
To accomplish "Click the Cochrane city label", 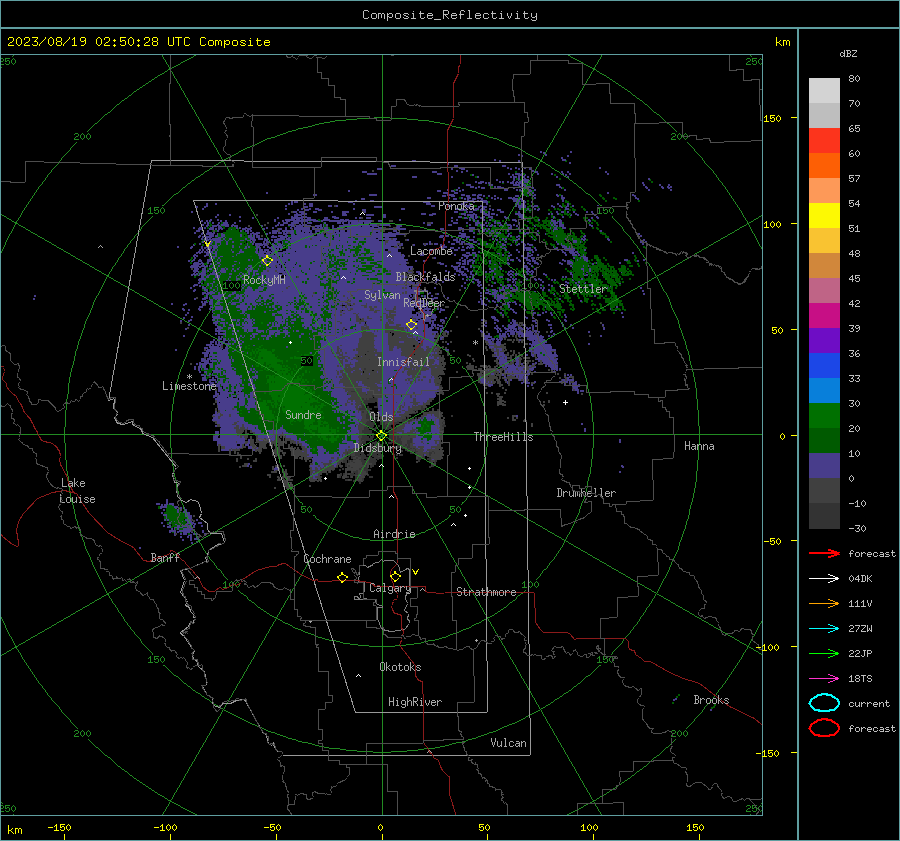I will (x=327, y=559).
